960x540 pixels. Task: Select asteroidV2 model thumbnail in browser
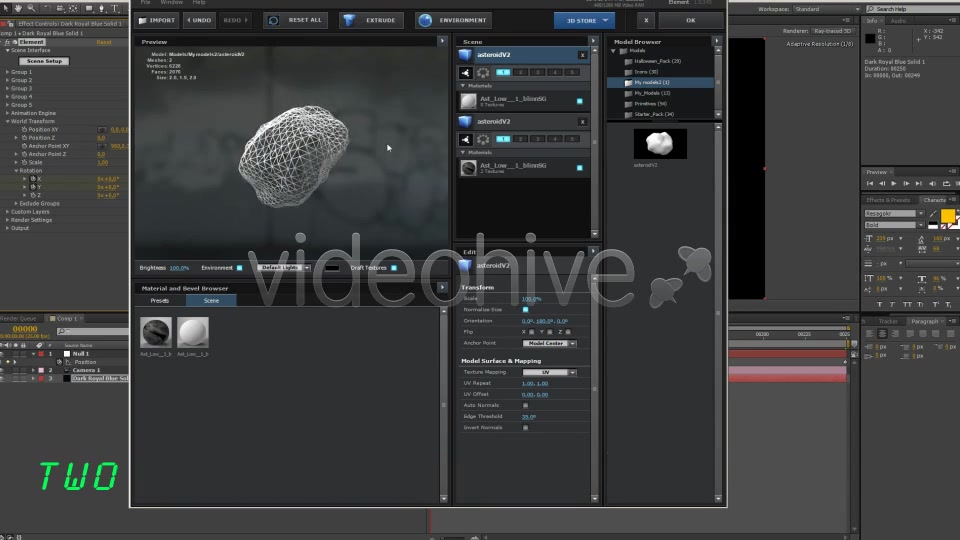659,144
